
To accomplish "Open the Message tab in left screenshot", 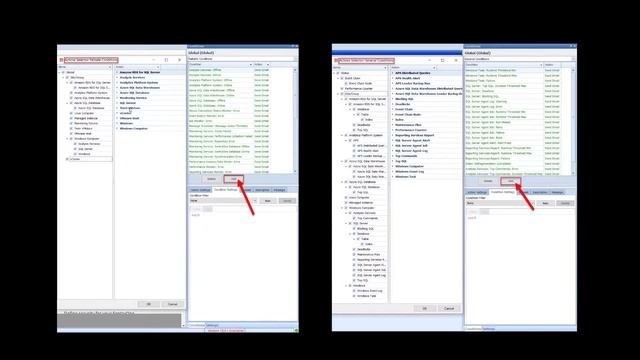I will [279, 190].
